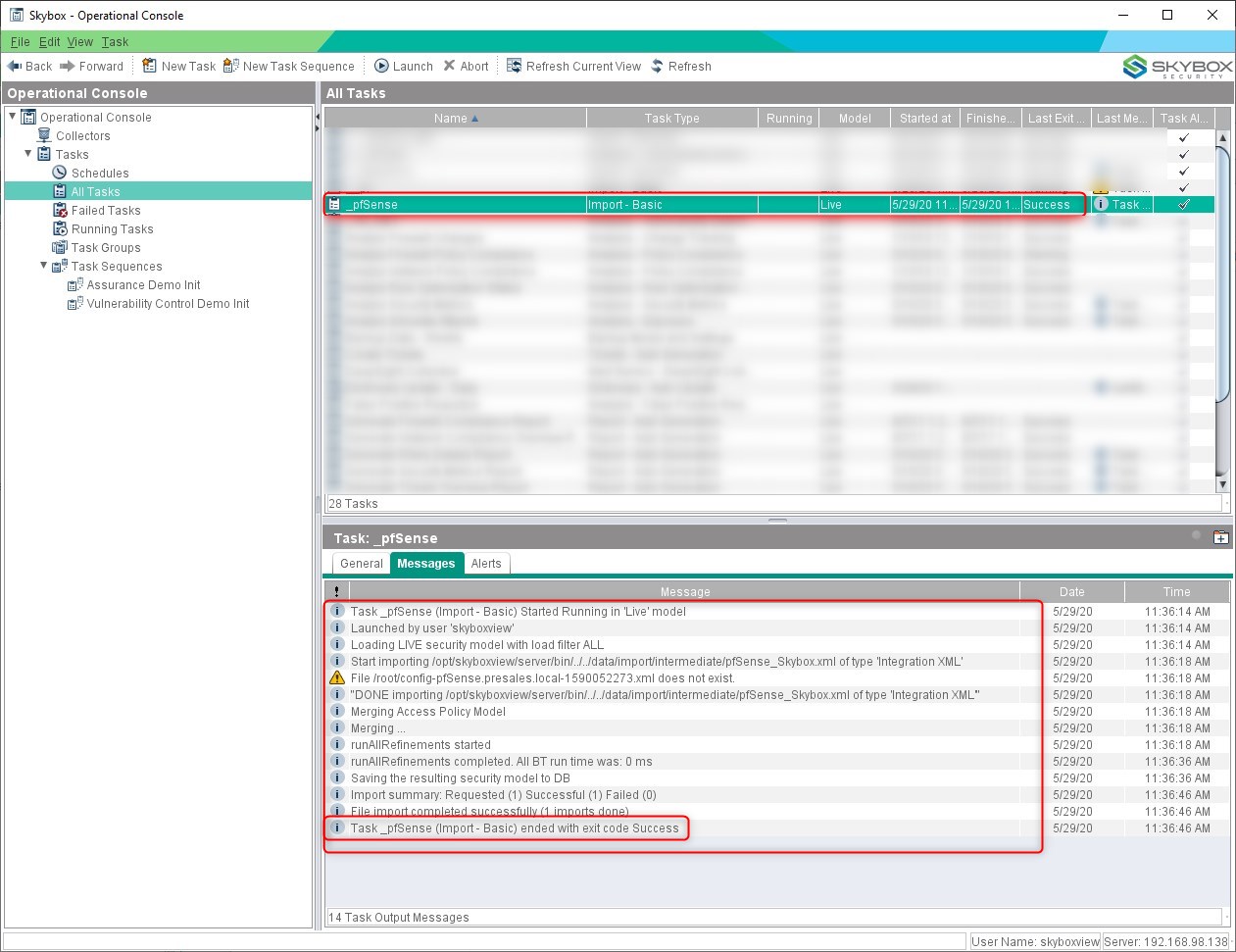
Task: Click the Forward arrow icon
Action: pos(68,66)
